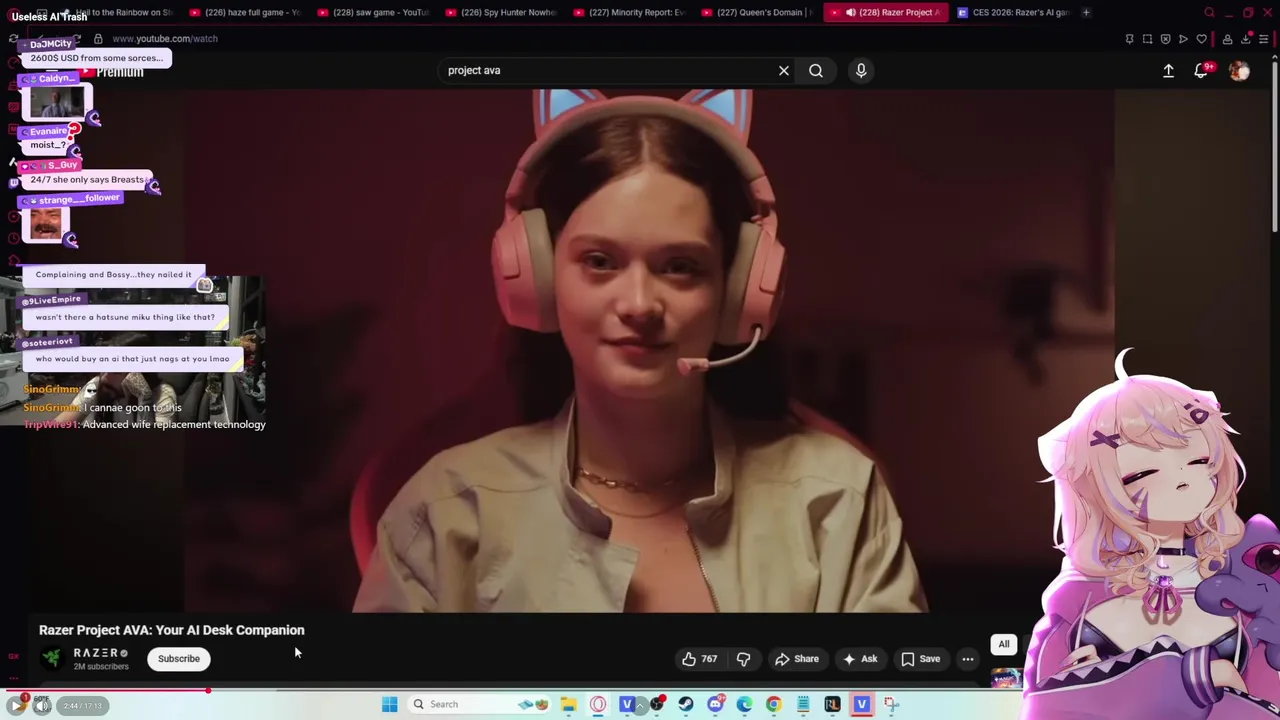Switch to 'haze full game' tab
Image resolution: width=1280 pixels, height=720 pixels.
[x=244, y=12]
